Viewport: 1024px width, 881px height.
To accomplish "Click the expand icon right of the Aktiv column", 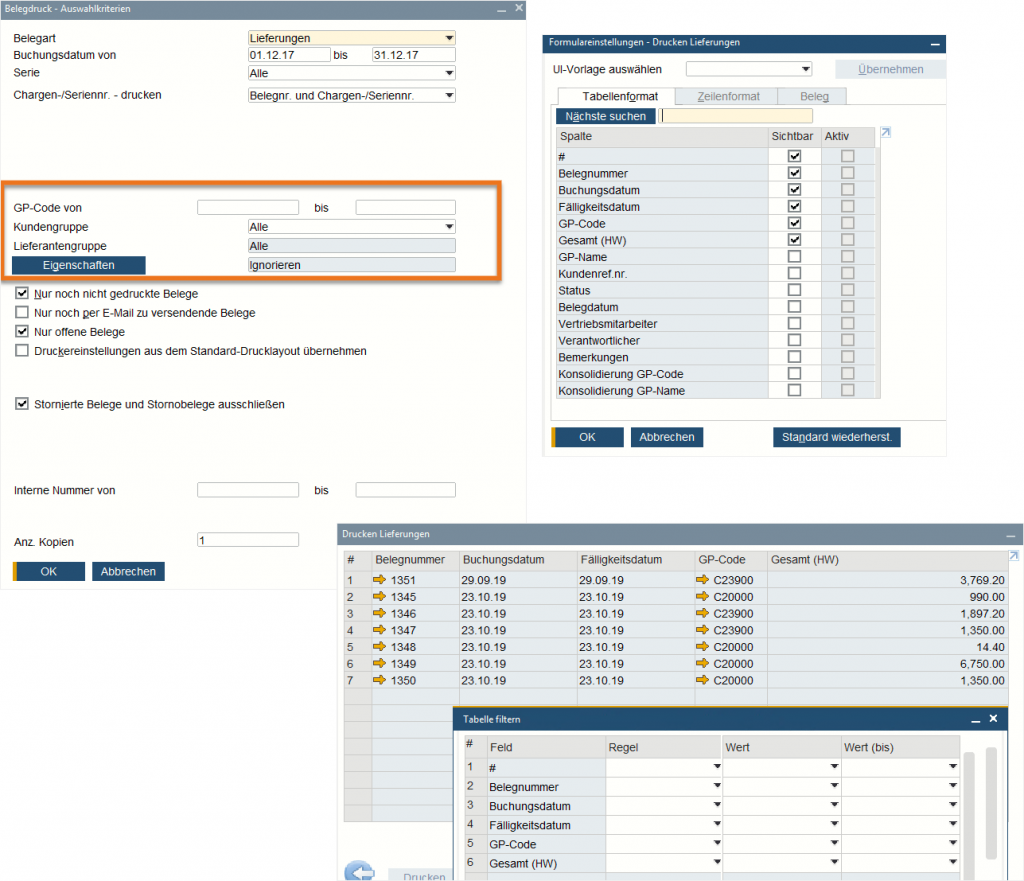I will coord(885,134).
